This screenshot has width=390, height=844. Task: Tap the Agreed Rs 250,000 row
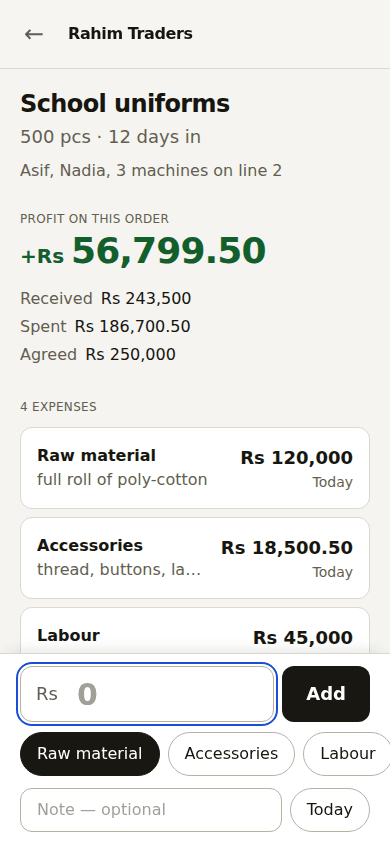click(x=98, y=354)
